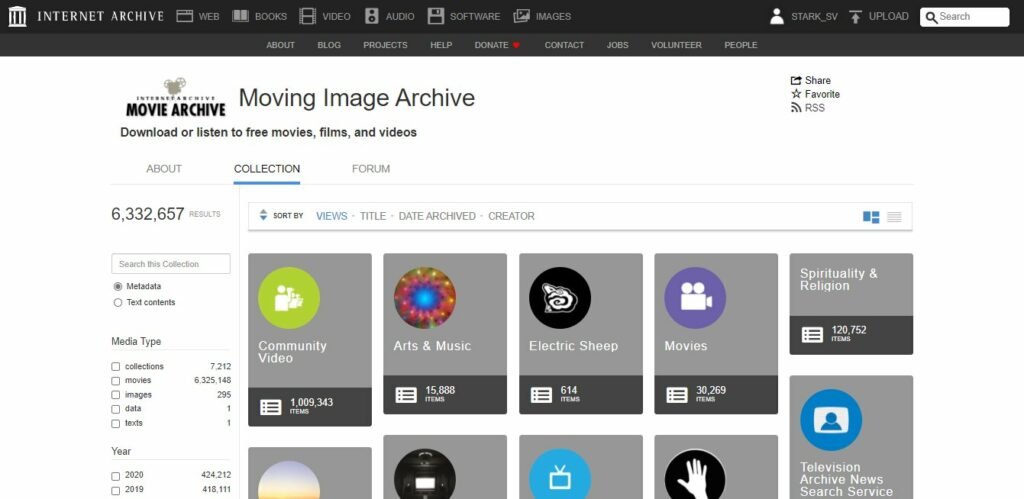Viewport: 1024px width, 499px height.
Task: Open the Help menu link
Action: click(x=441, y=45)
